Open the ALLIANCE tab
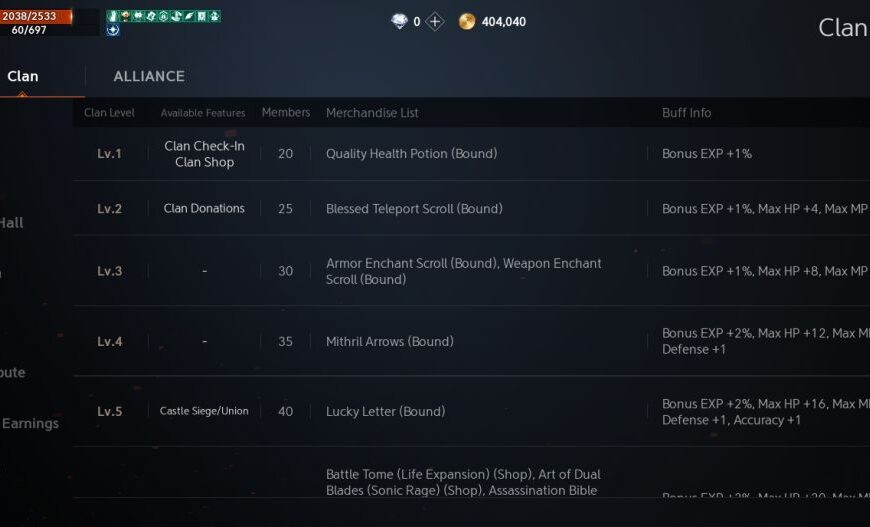870x527 pixels. coord(149,76)
